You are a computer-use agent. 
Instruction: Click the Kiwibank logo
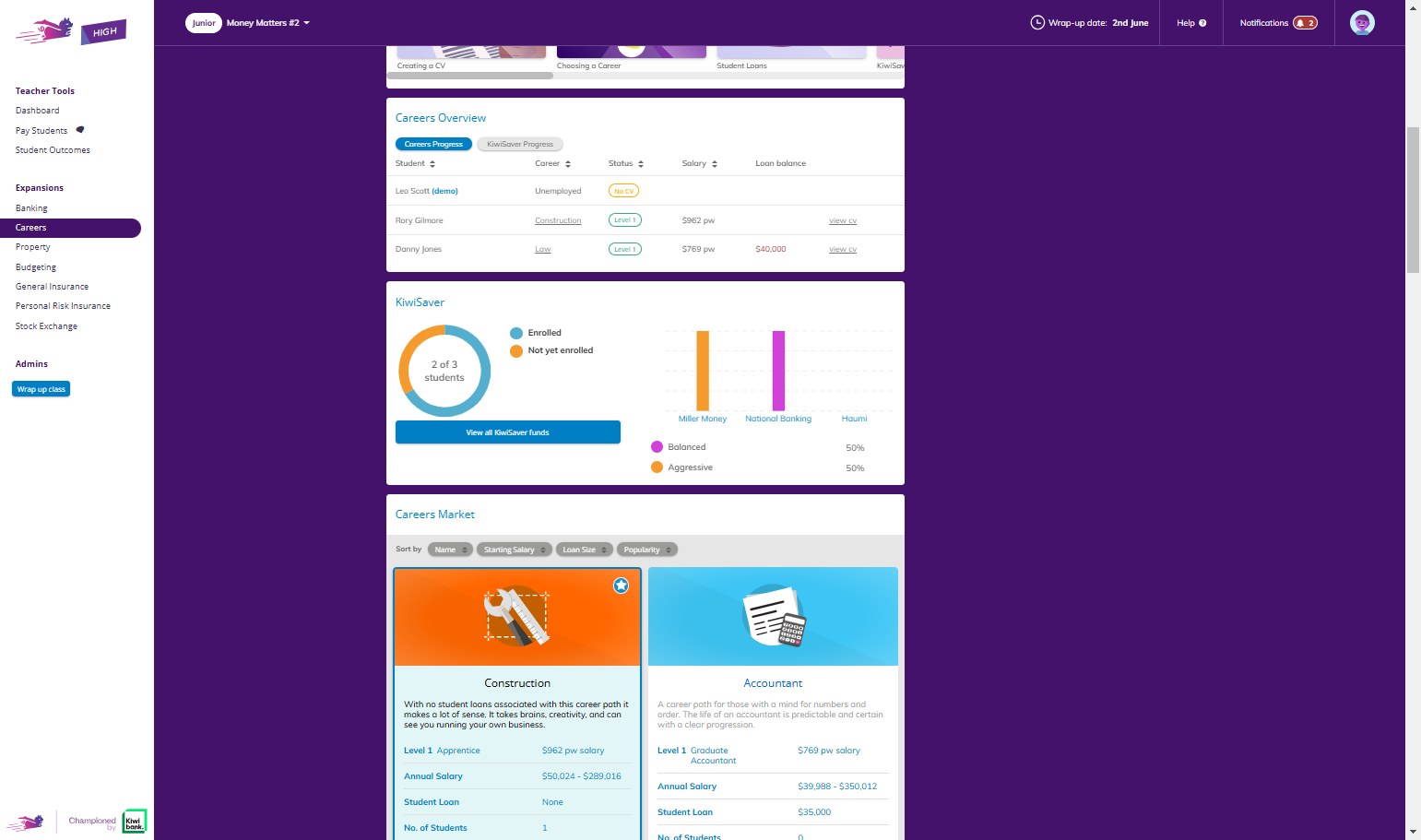click(x=135, y=822)
